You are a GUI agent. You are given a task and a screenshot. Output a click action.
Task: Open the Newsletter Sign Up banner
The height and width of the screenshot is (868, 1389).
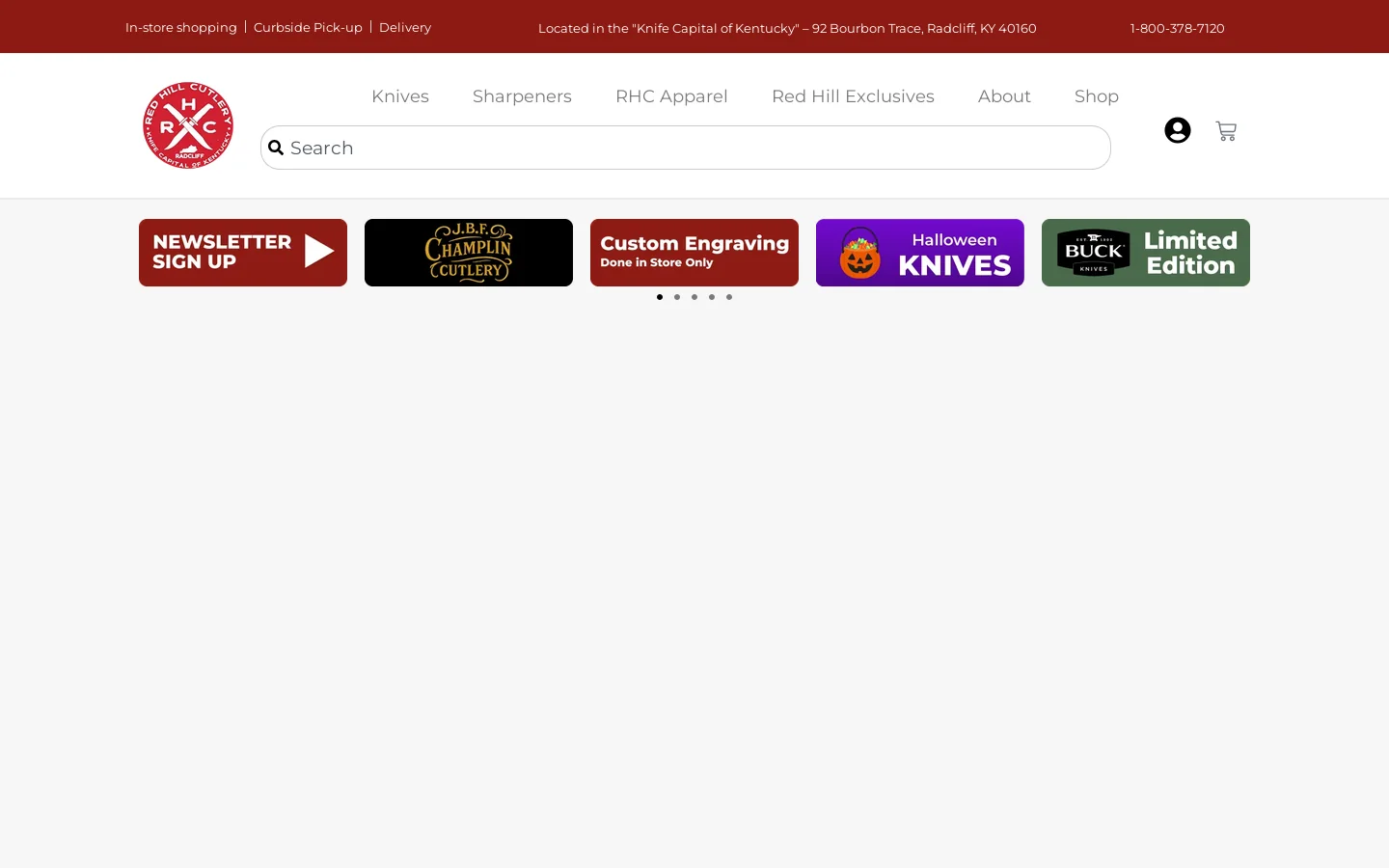coord(243,253)
